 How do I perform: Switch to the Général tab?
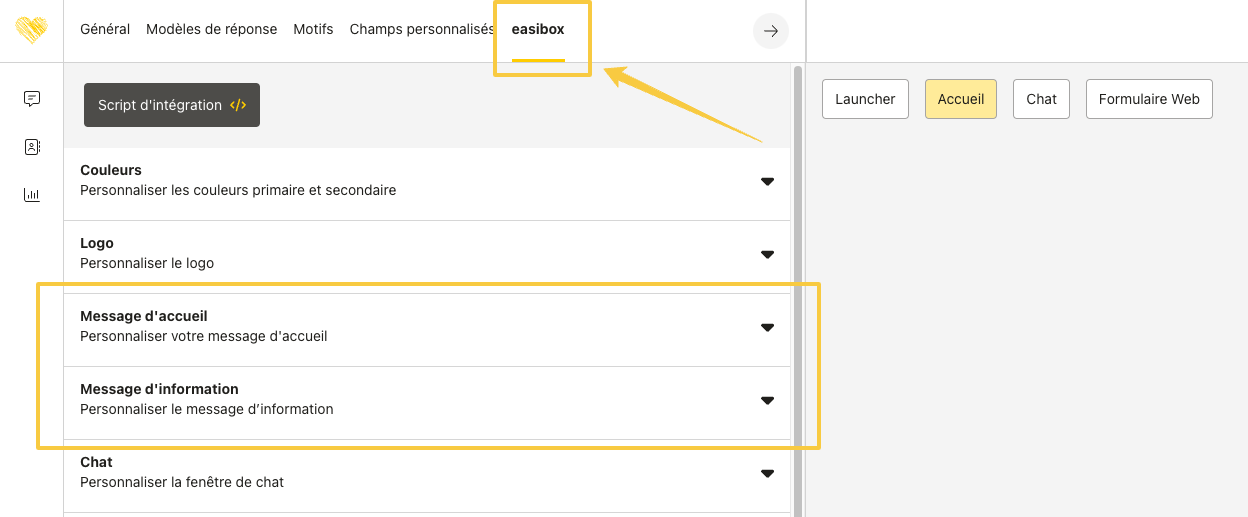(x=105, y=29)
